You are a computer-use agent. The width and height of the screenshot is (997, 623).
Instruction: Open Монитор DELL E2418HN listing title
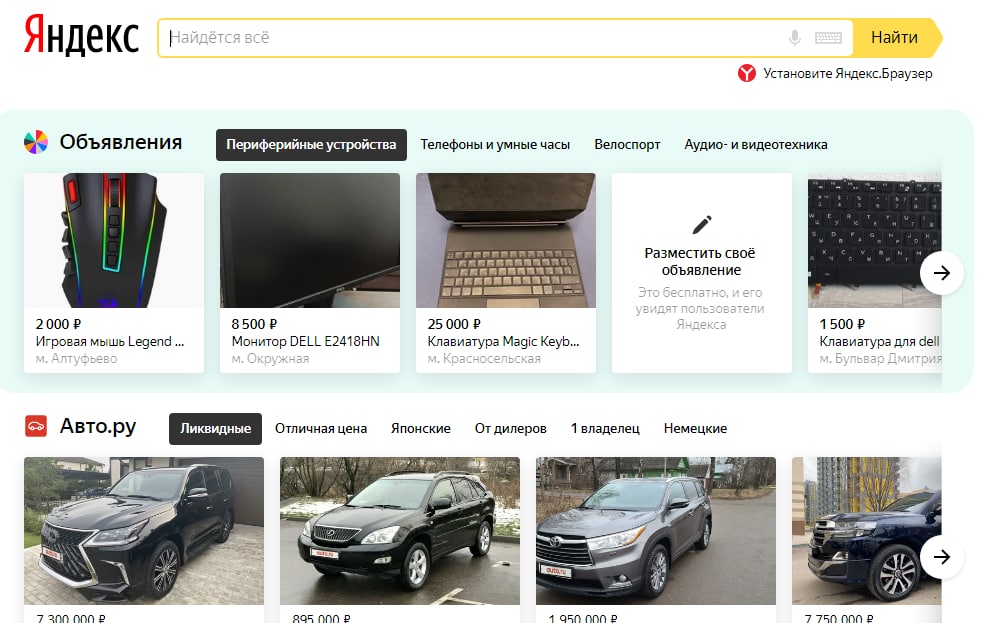point(305,341)
